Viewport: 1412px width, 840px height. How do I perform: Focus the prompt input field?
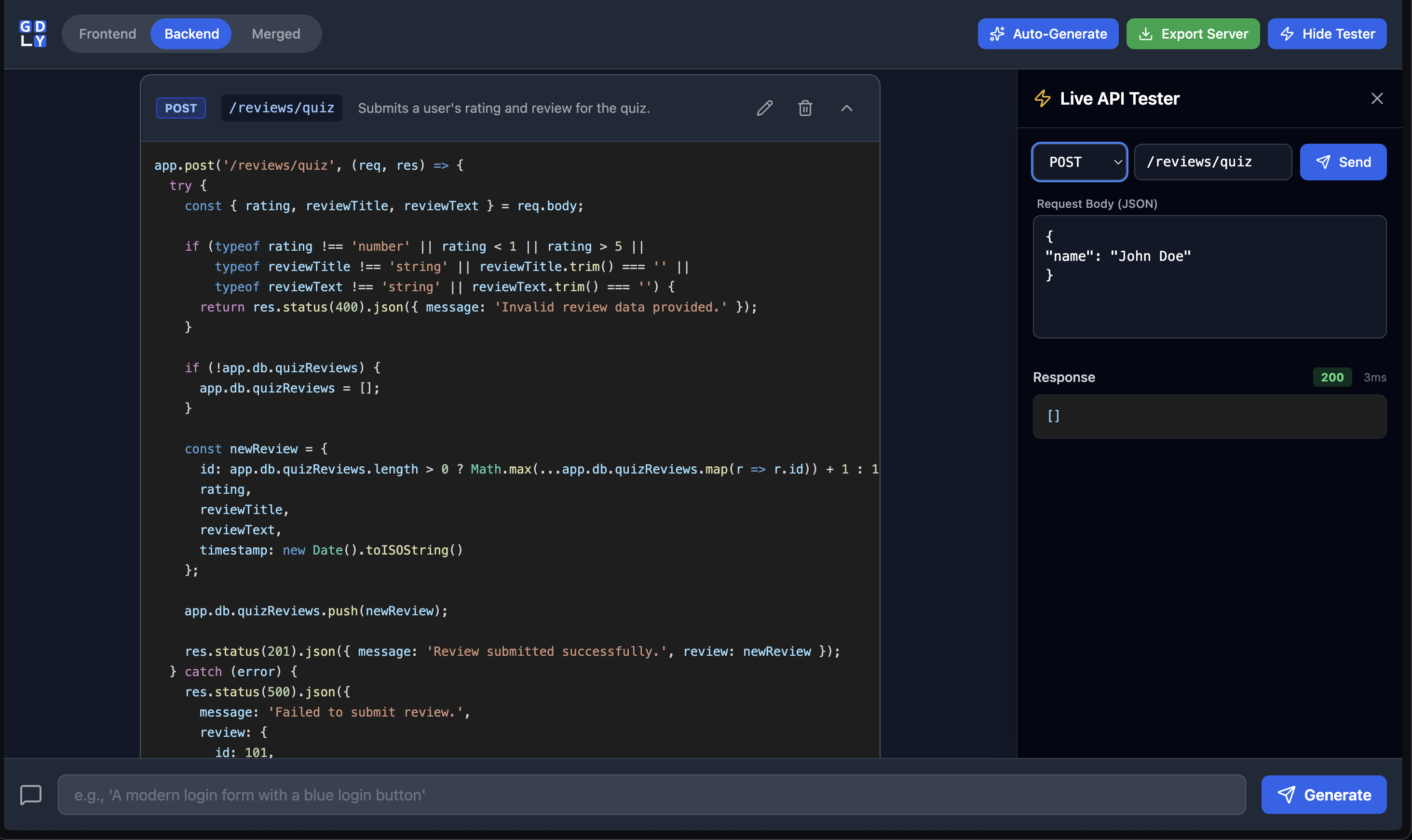click(x=651, y=794)
